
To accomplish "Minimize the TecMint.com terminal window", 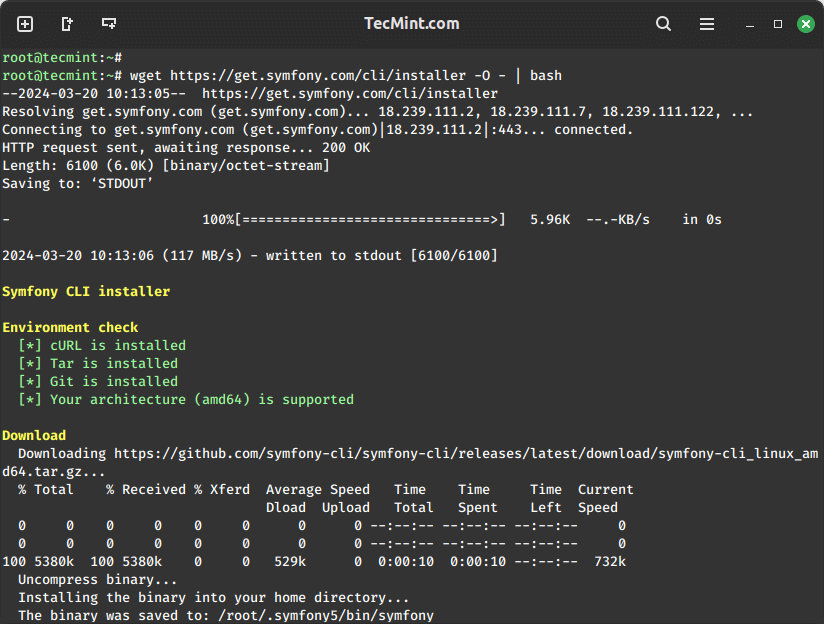I will click(750, 24).
